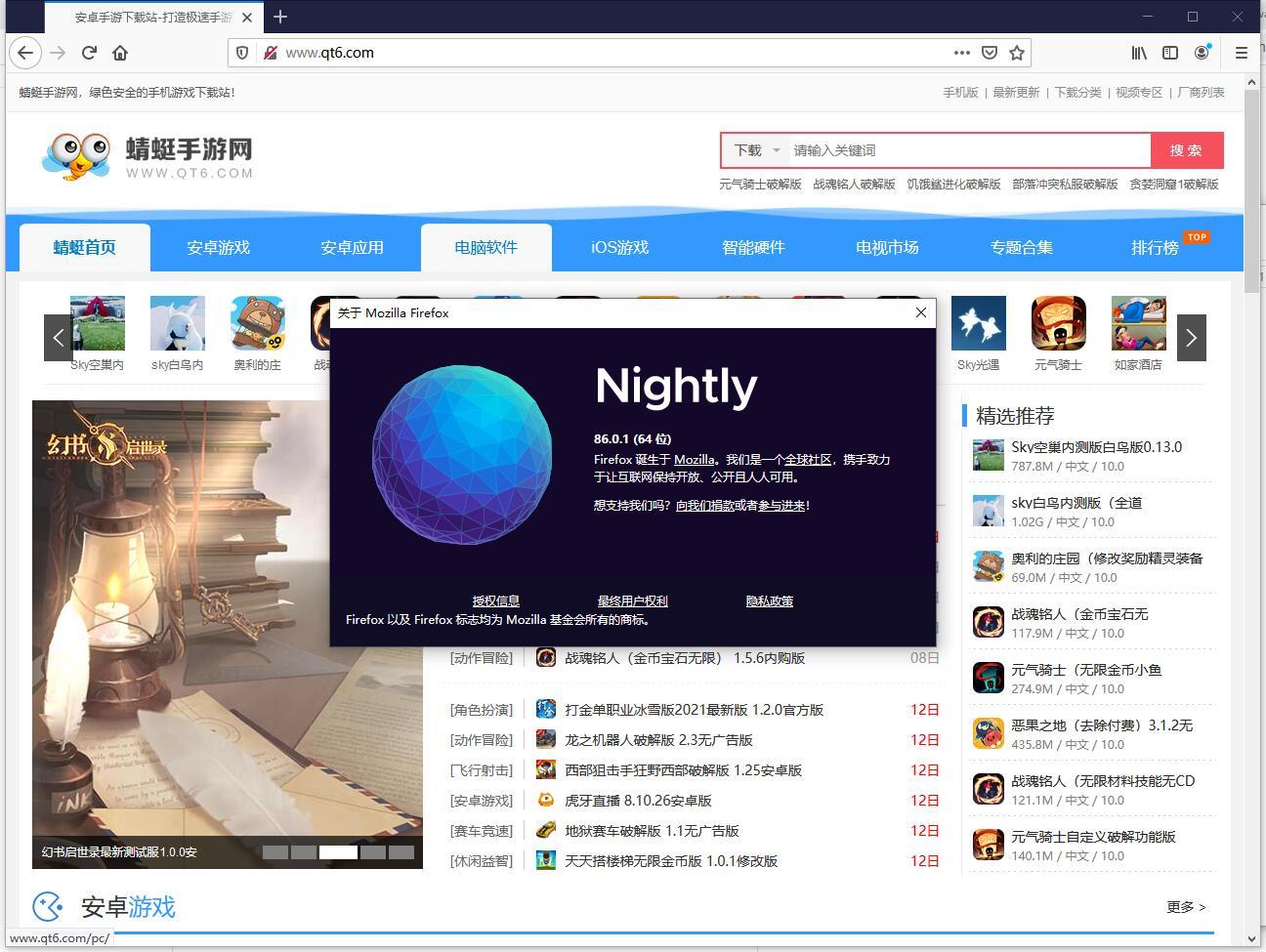The height and width of the screenshot is (952, 1266).
Task: Bookmark this page with star icon
Action: click(x=1017, y=53)
